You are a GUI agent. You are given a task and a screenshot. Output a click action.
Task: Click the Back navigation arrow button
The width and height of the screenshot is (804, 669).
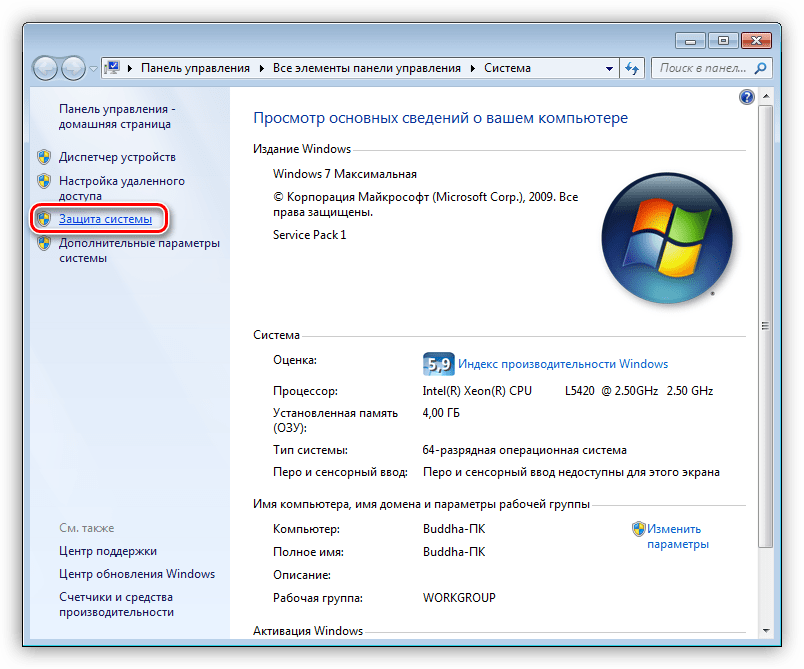tap(46, 68)
